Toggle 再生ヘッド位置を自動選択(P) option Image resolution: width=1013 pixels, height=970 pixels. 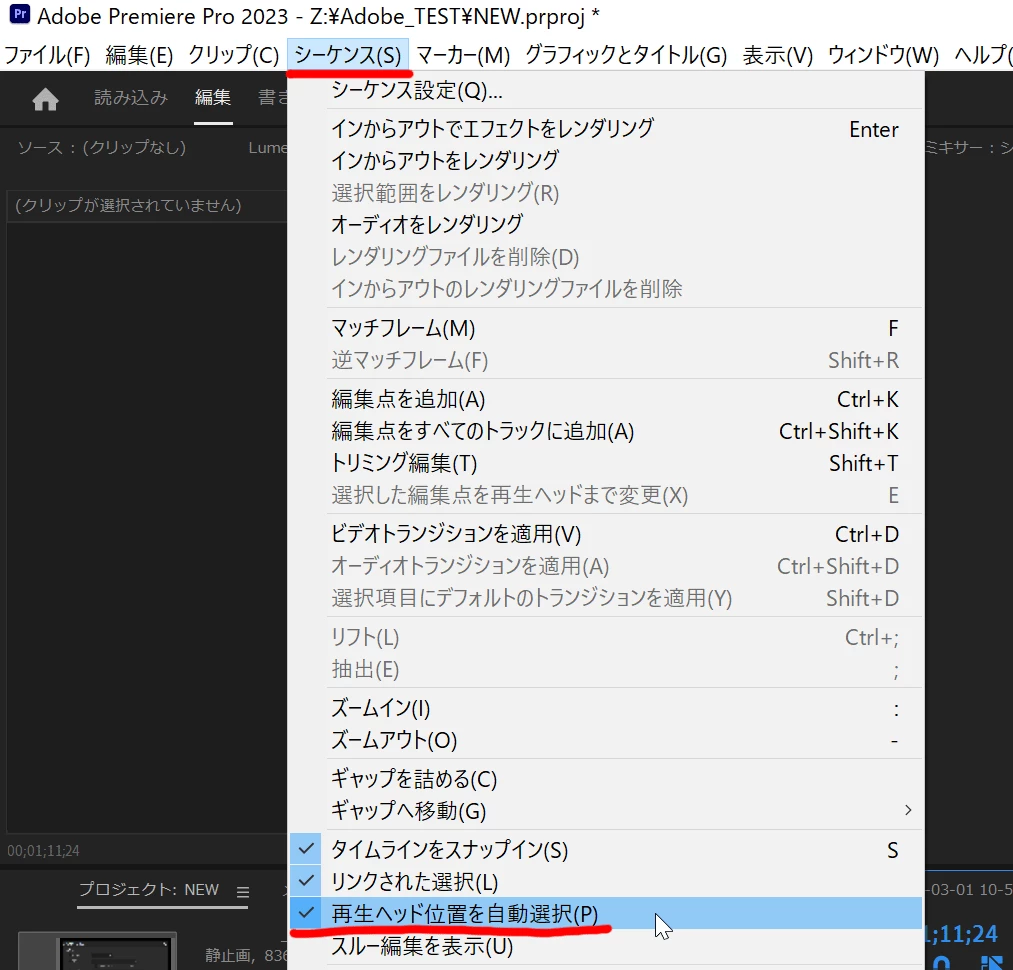tap(606, 913)
